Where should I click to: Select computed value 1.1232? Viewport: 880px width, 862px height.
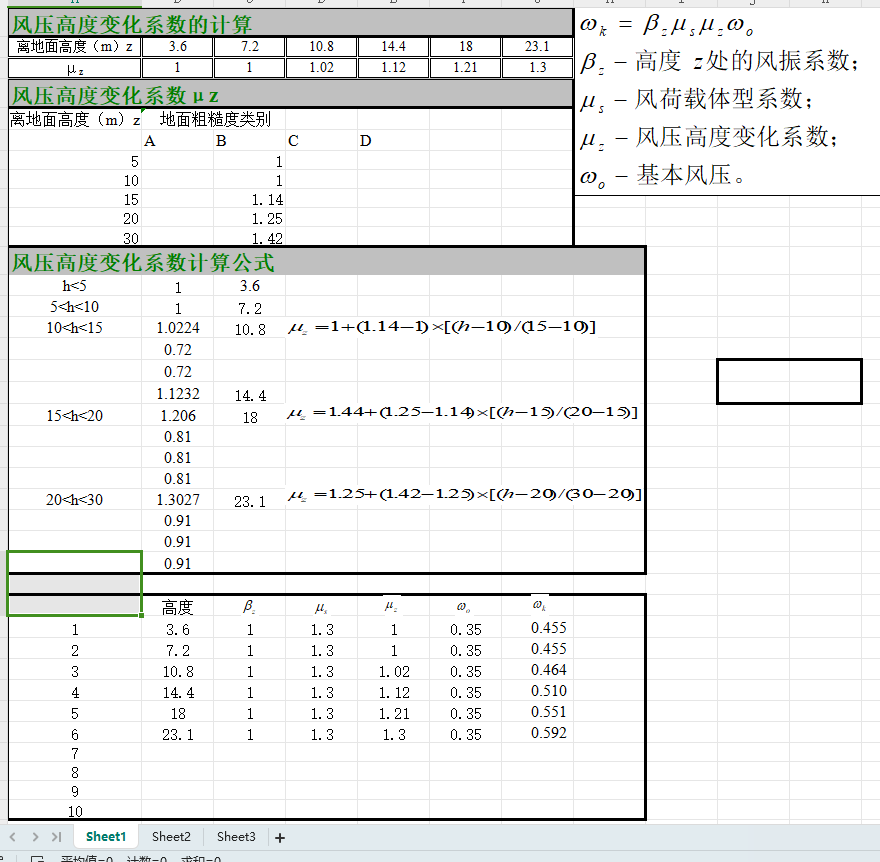[177, 394]
